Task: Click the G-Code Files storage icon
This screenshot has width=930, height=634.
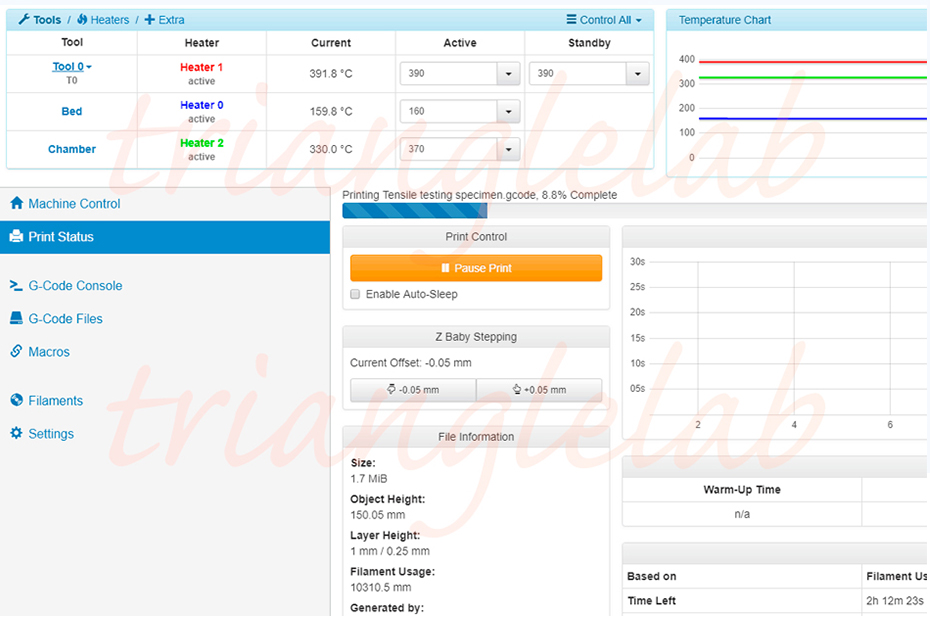Action: (16, 318)
